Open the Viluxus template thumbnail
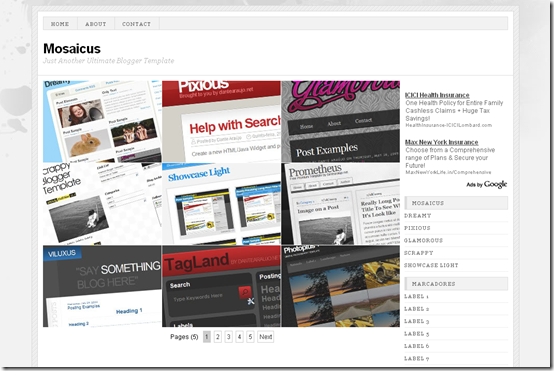The image size is (554, 371). pos(102,286)
